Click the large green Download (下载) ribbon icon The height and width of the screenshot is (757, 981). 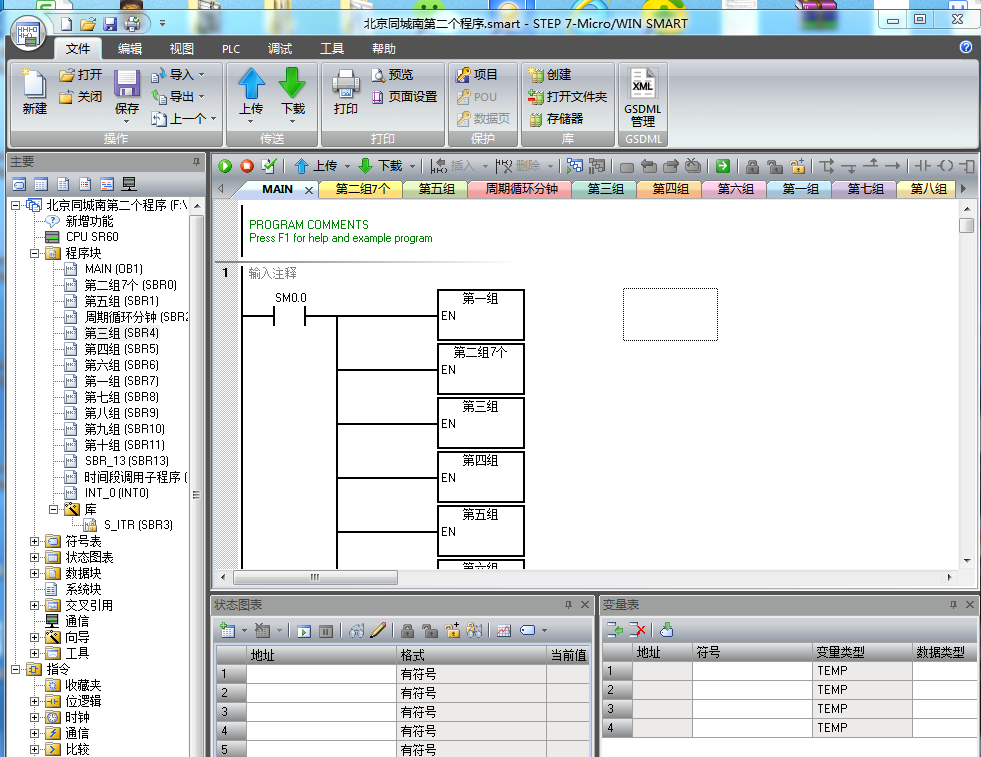(x=292, y=89)
